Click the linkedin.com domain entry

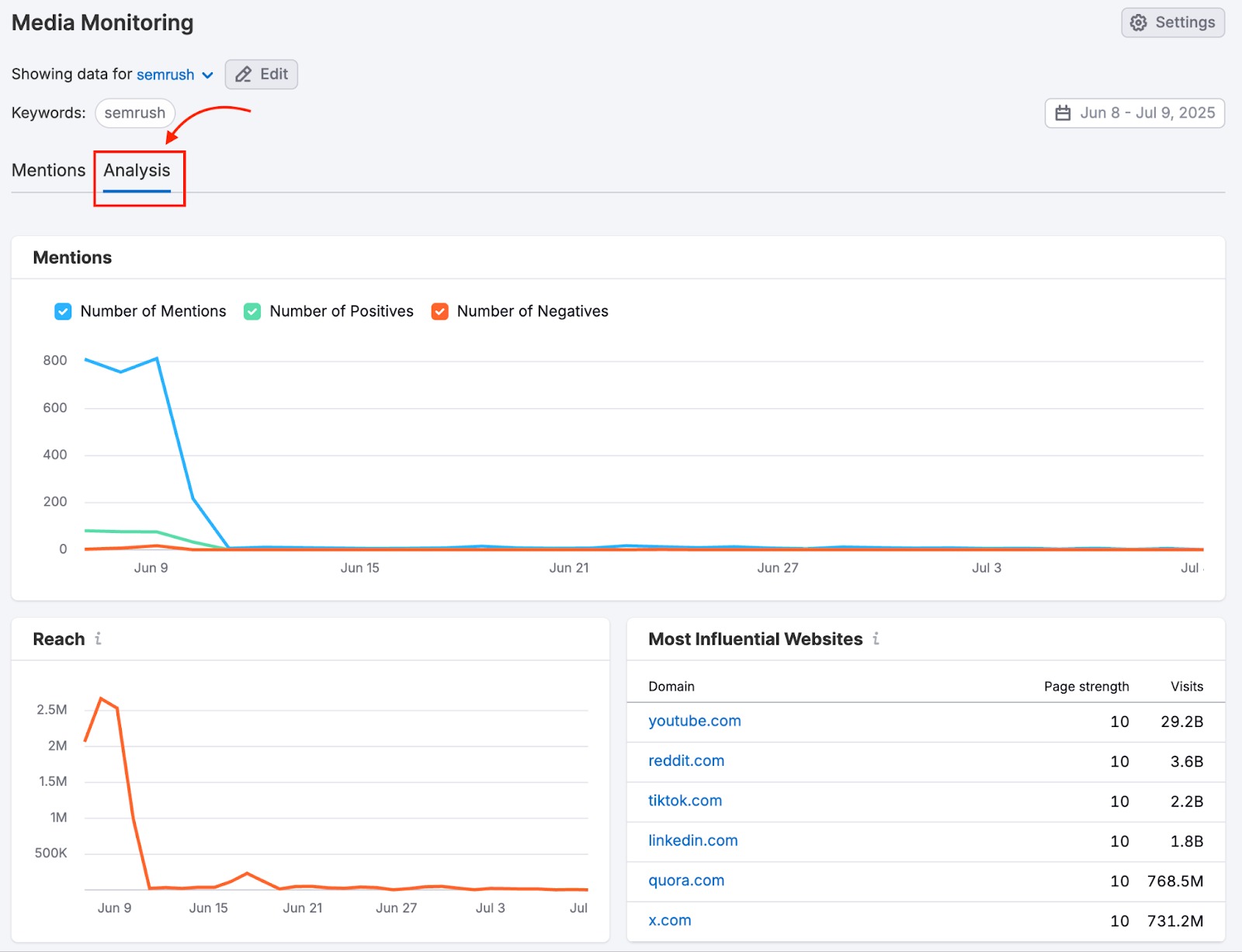[x=692, y=841]
